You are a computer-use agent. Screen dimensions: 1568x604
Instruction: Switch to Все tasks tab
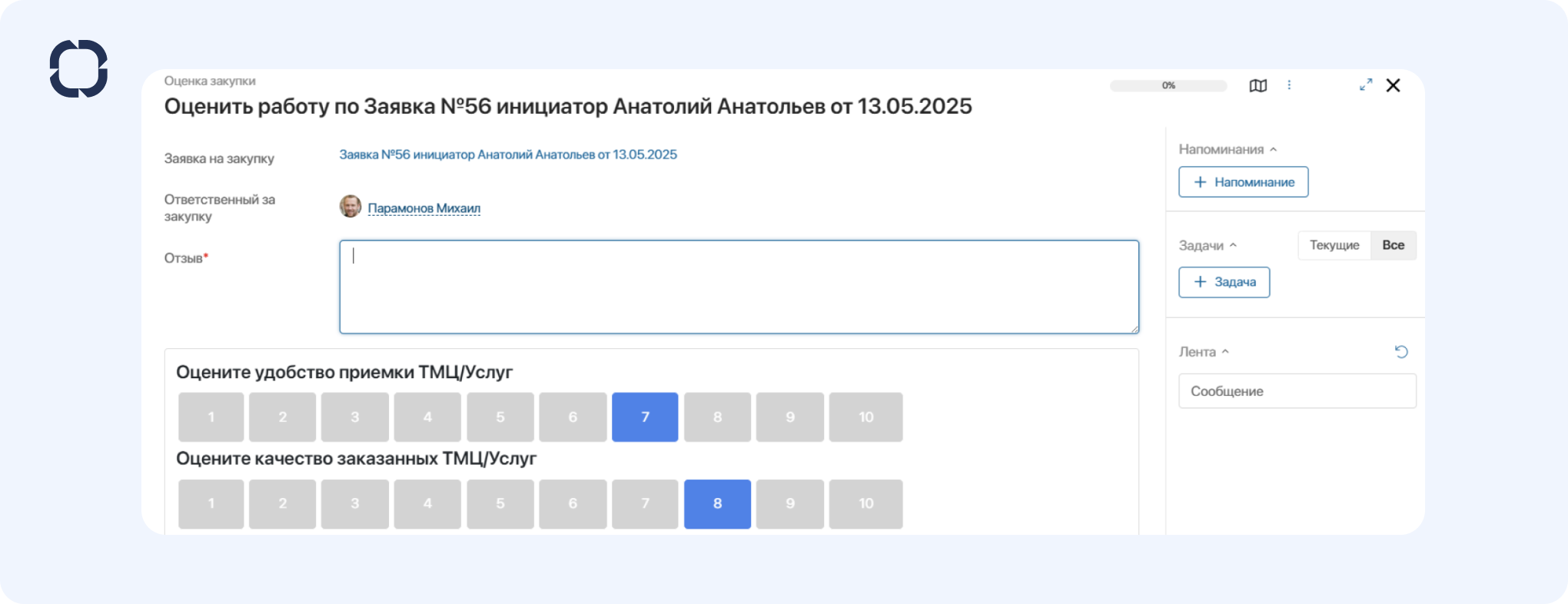click(x=1393, y=245)
